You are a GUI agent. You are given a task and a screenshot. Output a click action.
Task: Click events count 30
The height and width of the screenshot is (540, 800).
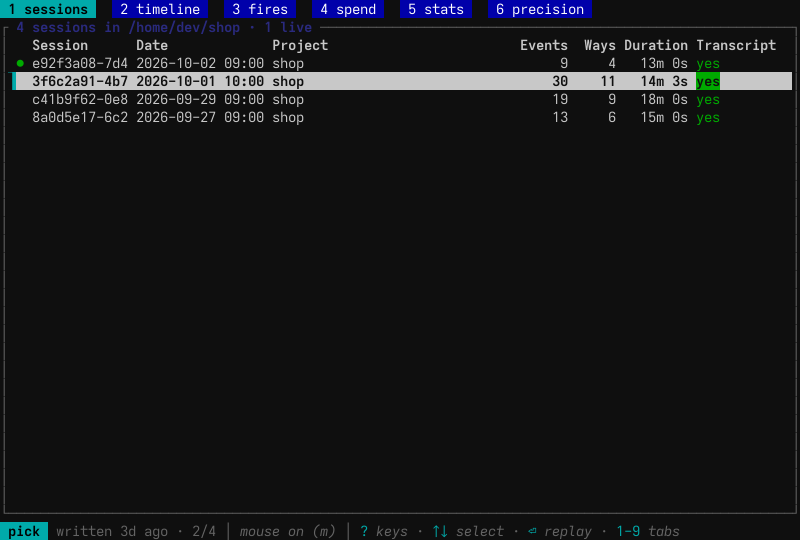pyautogui.click(x=560, y=81)
